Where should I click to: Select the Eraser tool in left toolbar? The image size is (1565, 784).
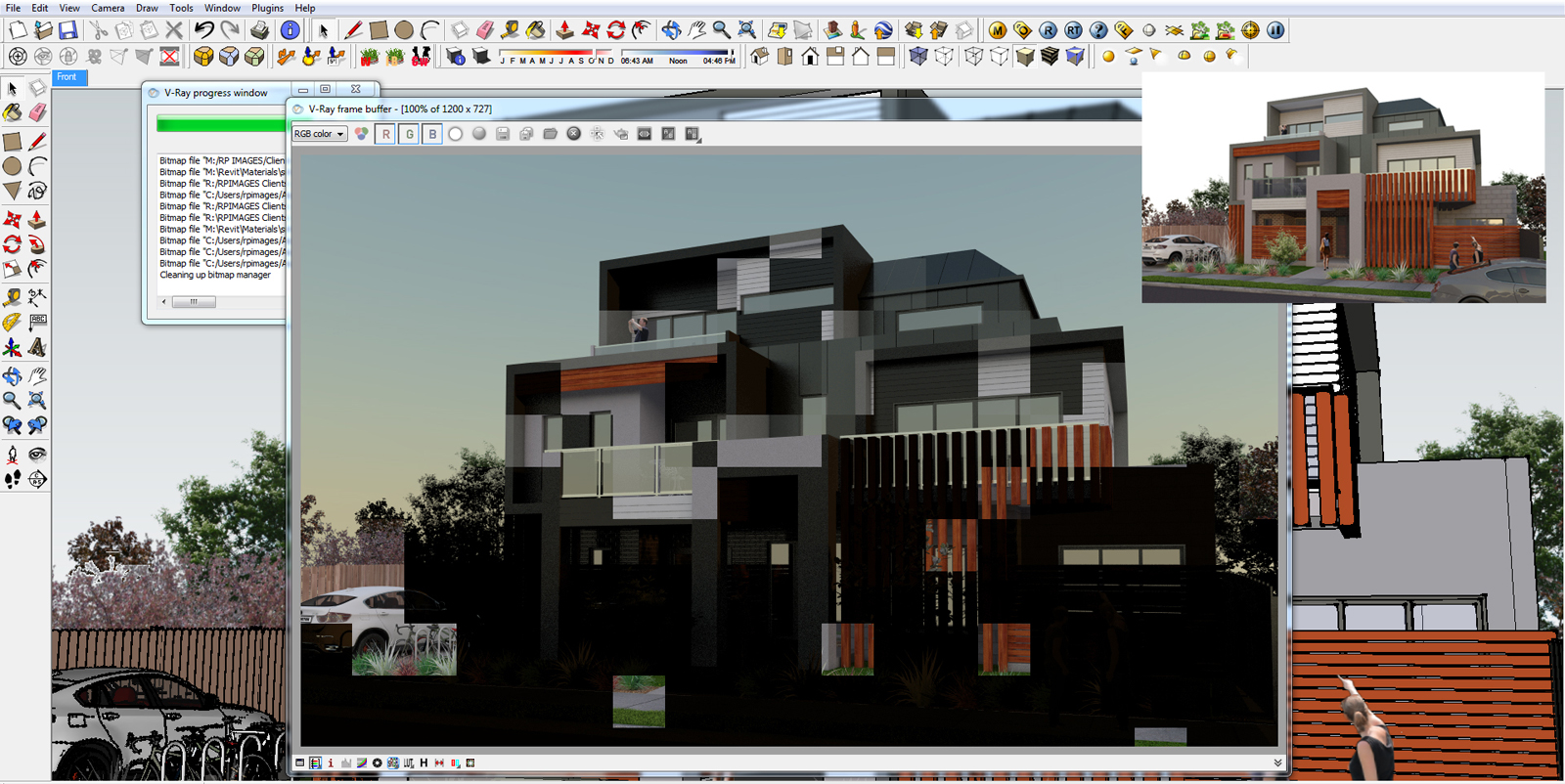(x=37, y=112)
